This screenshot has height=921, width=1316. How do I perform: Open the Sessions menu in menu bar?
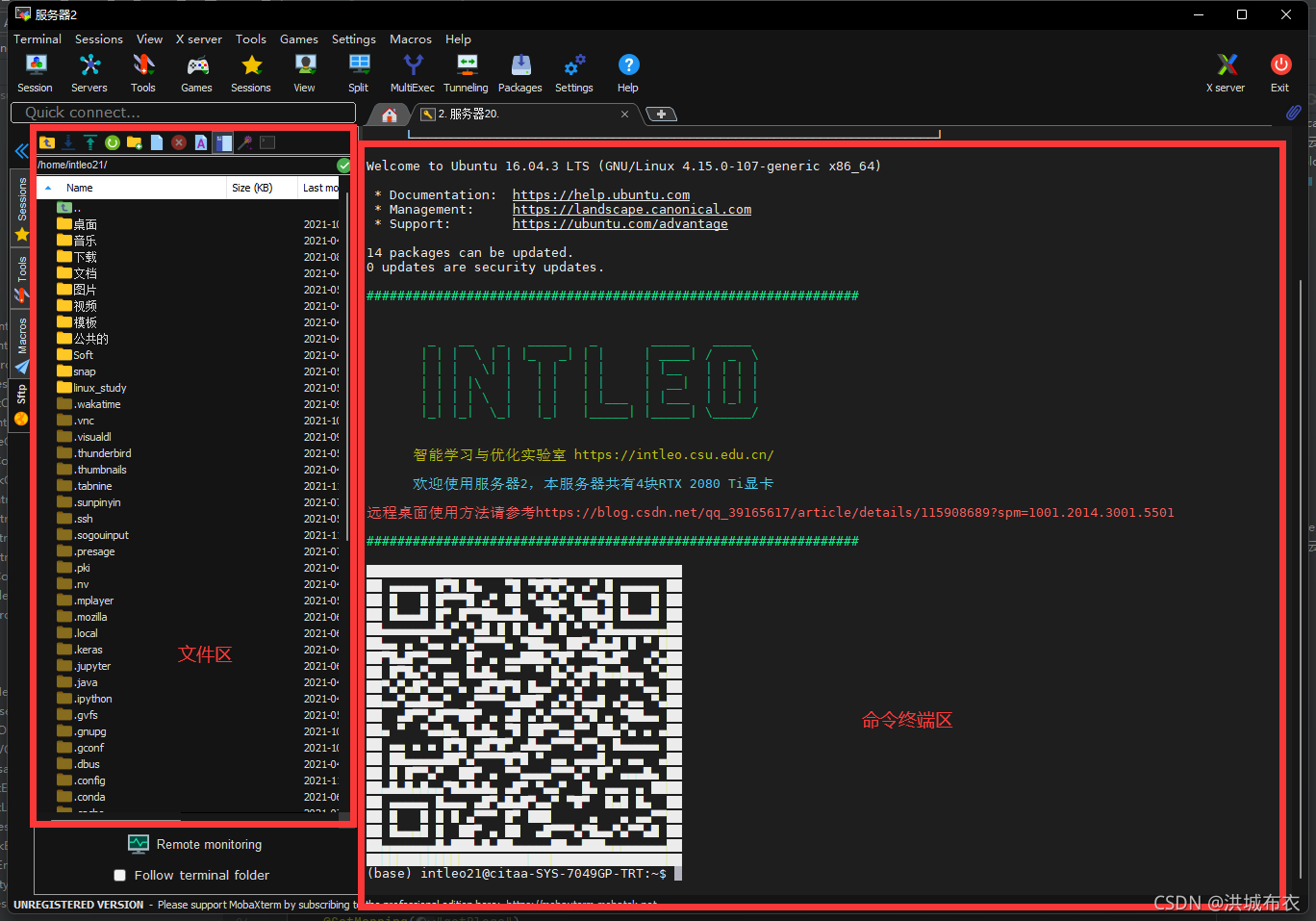(x=99, y=39)
